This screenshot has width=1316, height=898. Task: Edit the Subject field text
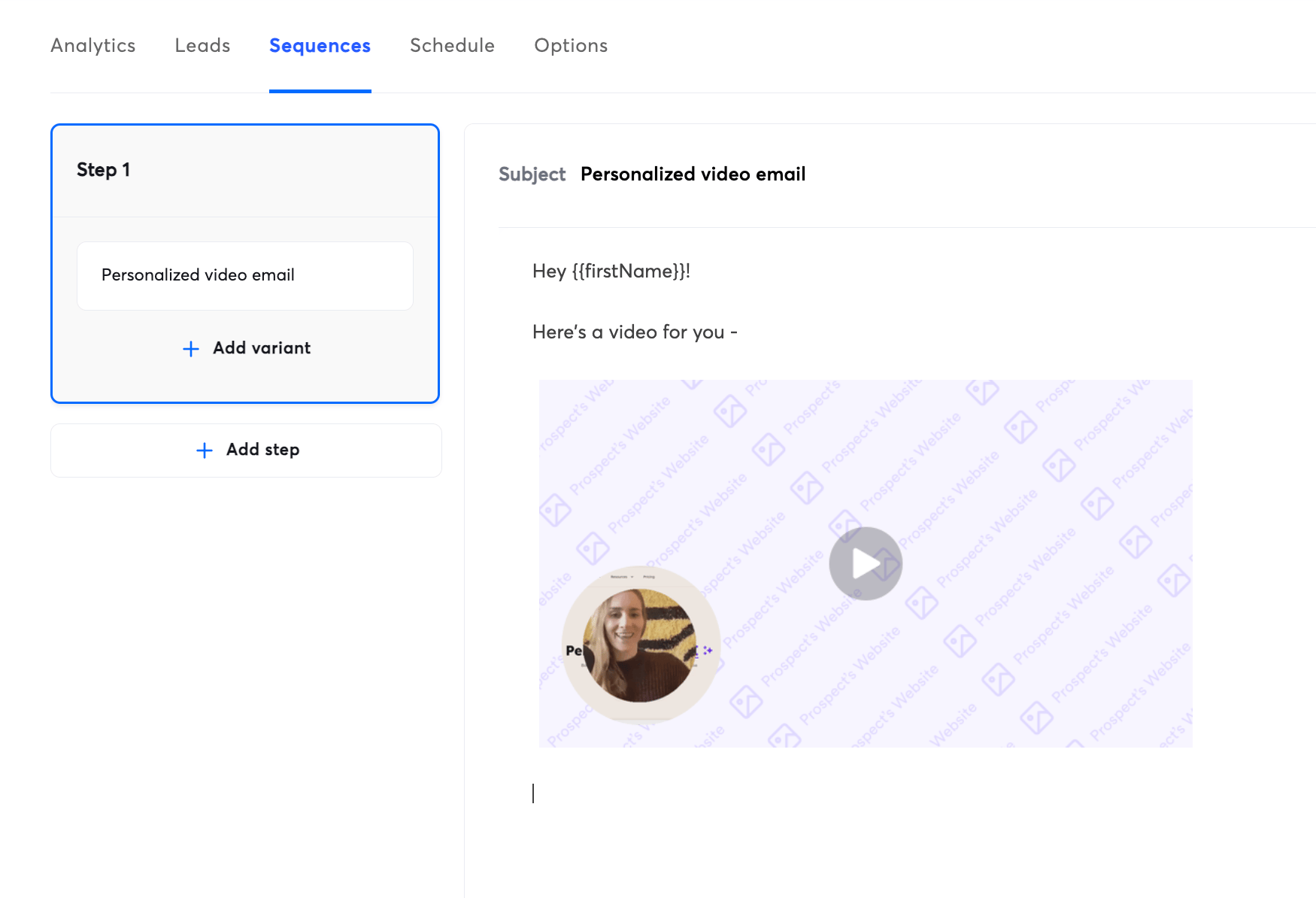point(693,174)
